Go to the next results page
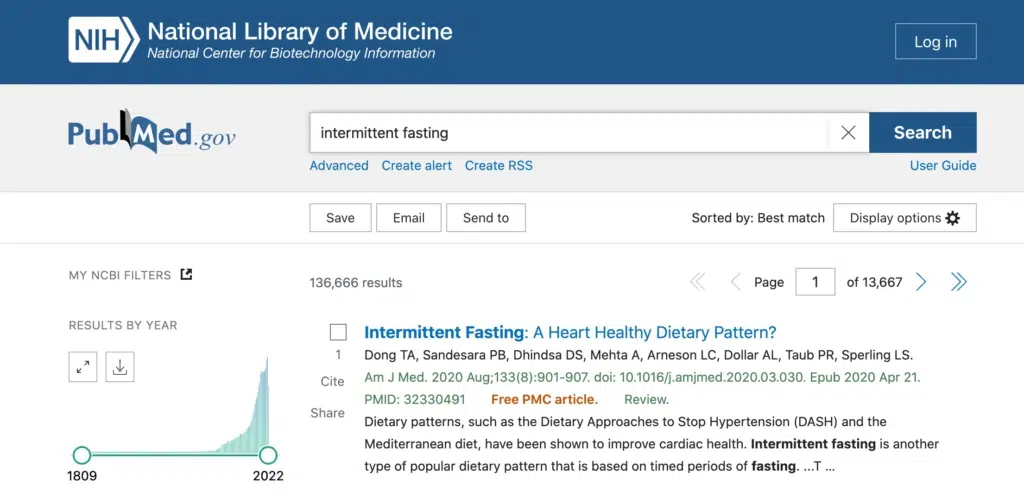The image size is (1024, 504). (921, 282)
